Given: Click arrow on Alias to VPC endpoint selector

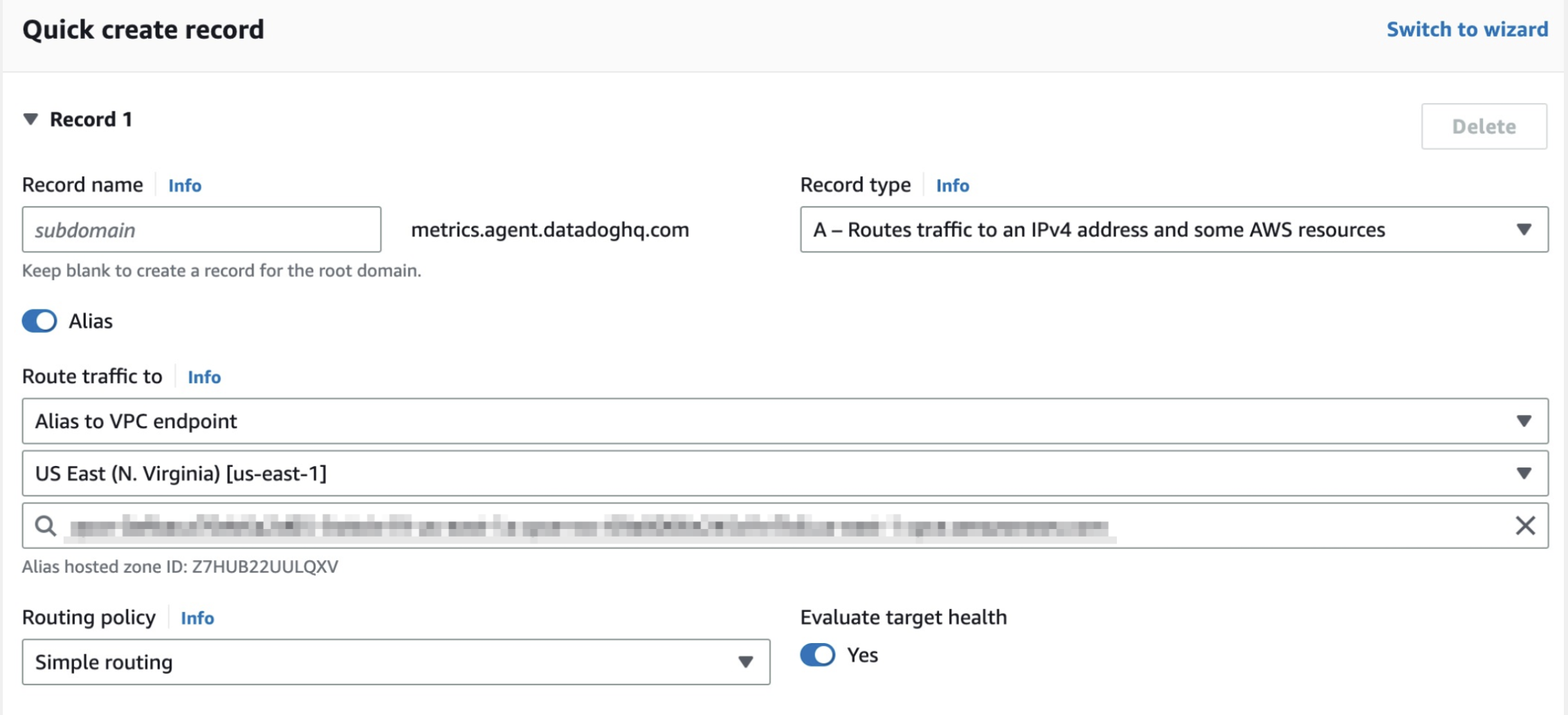Looking at the screenshot, I should click(x=1524, y=420).
